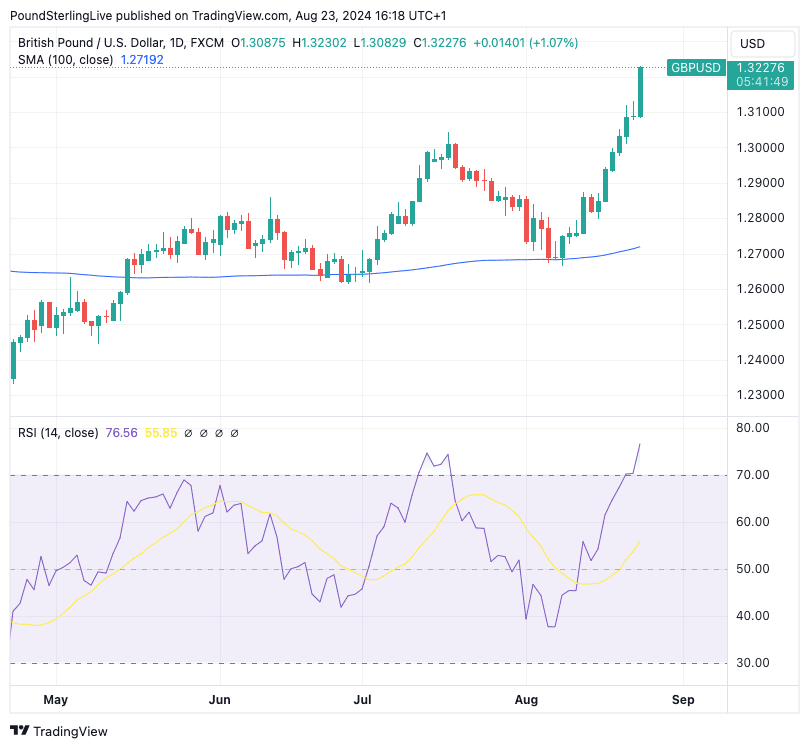
Task: Click the purple RSI value 76.56
Action: (x=121, y=433)
